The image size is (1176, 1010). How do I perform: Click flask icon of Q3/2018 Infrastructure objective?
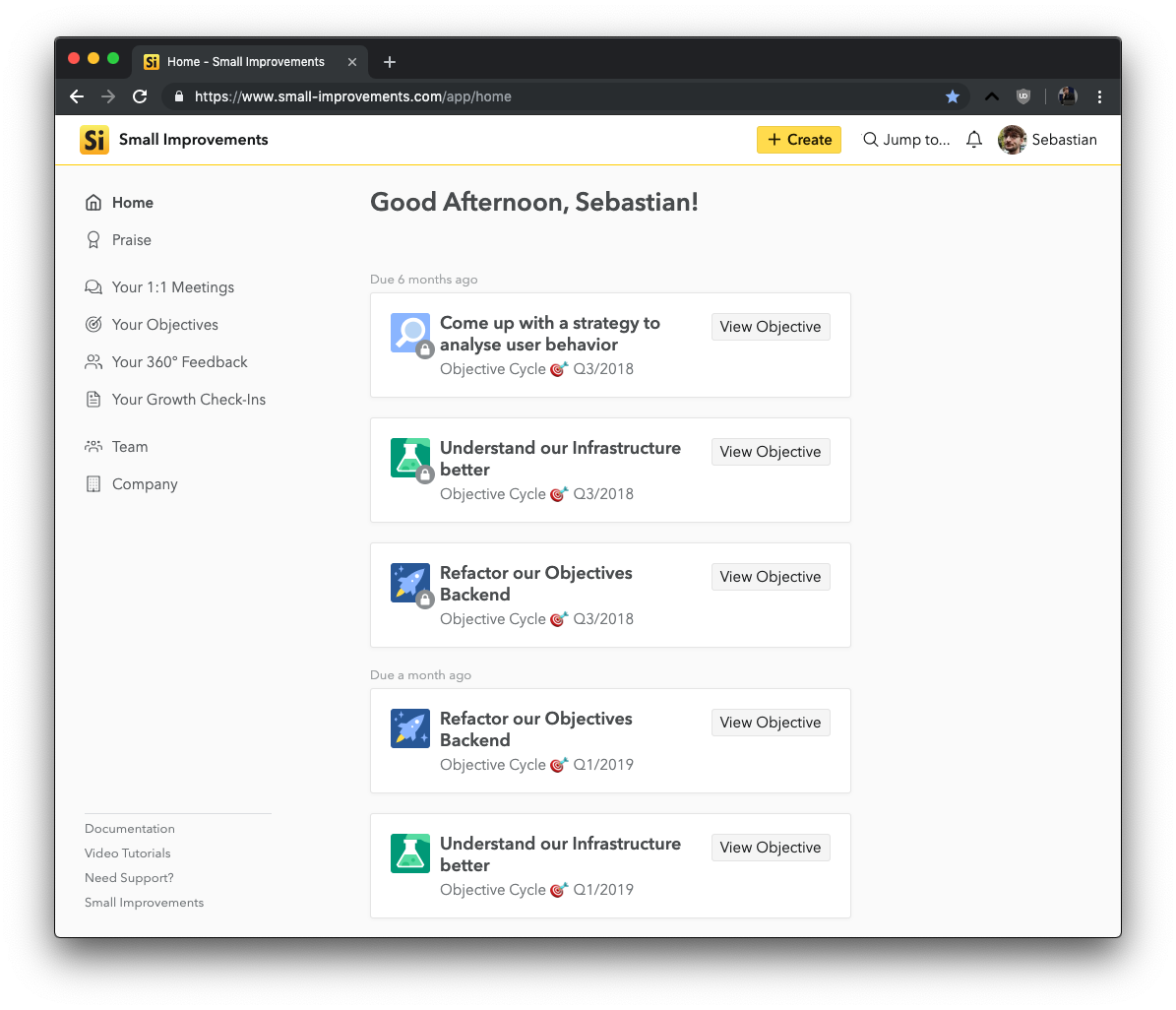(410, 458)
